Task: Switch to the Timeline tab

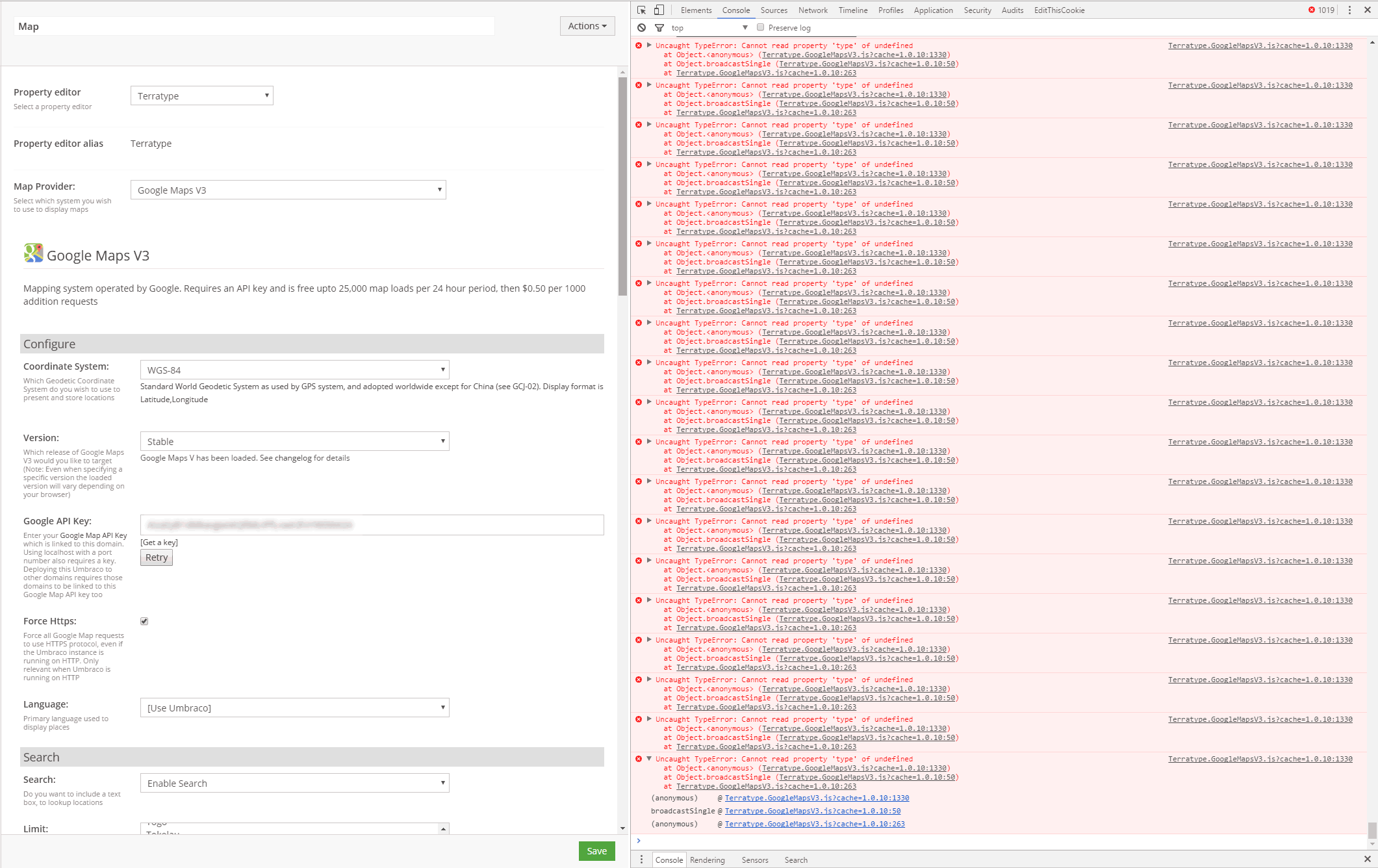Action: click(x=853, y=10)
